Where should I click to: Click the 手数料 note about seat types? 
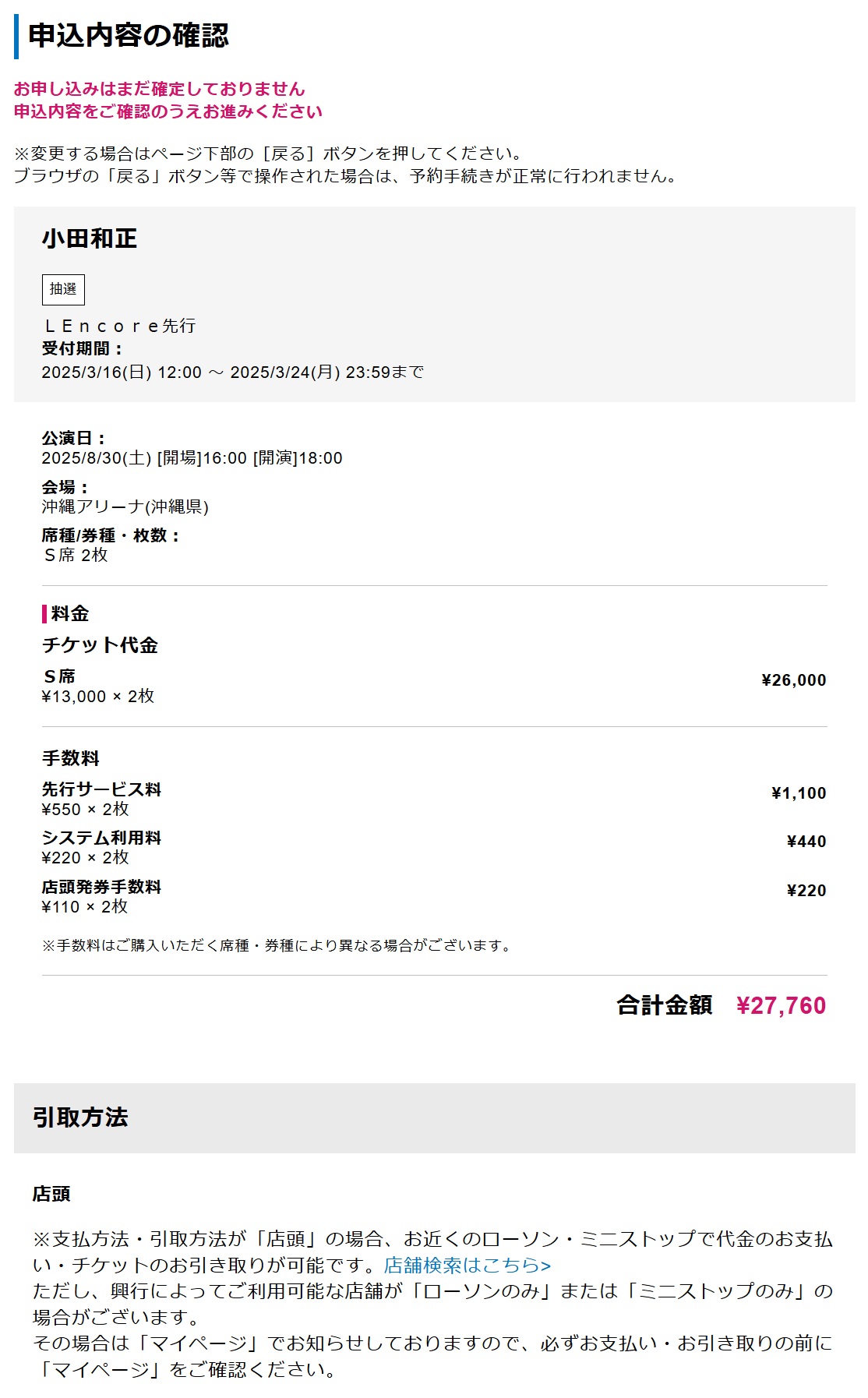pos(277,946)
